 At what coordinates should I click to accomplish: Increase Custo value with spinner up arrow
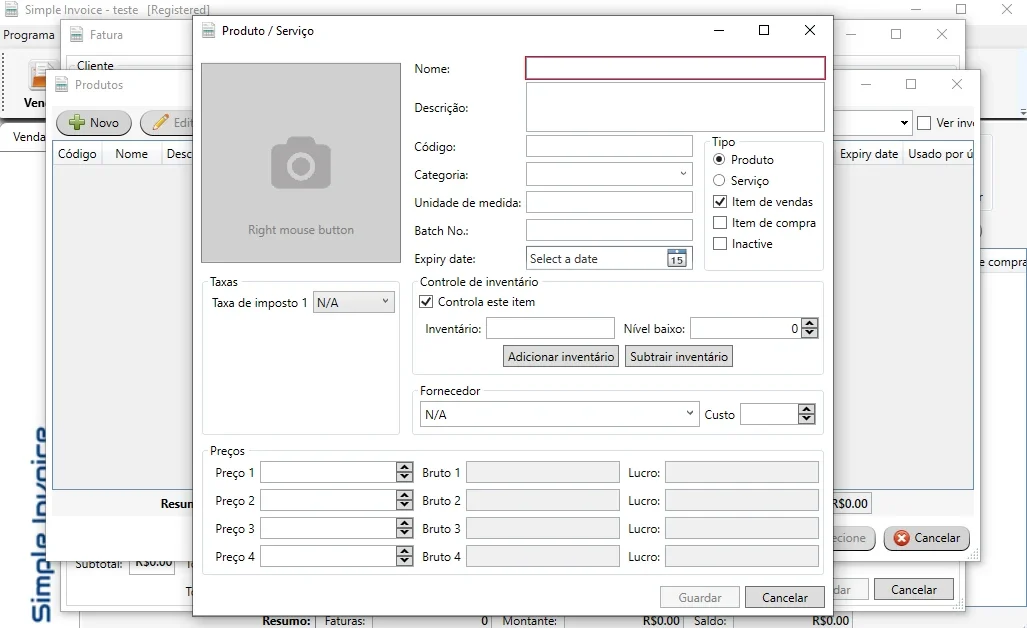click(x=806, y=409)
